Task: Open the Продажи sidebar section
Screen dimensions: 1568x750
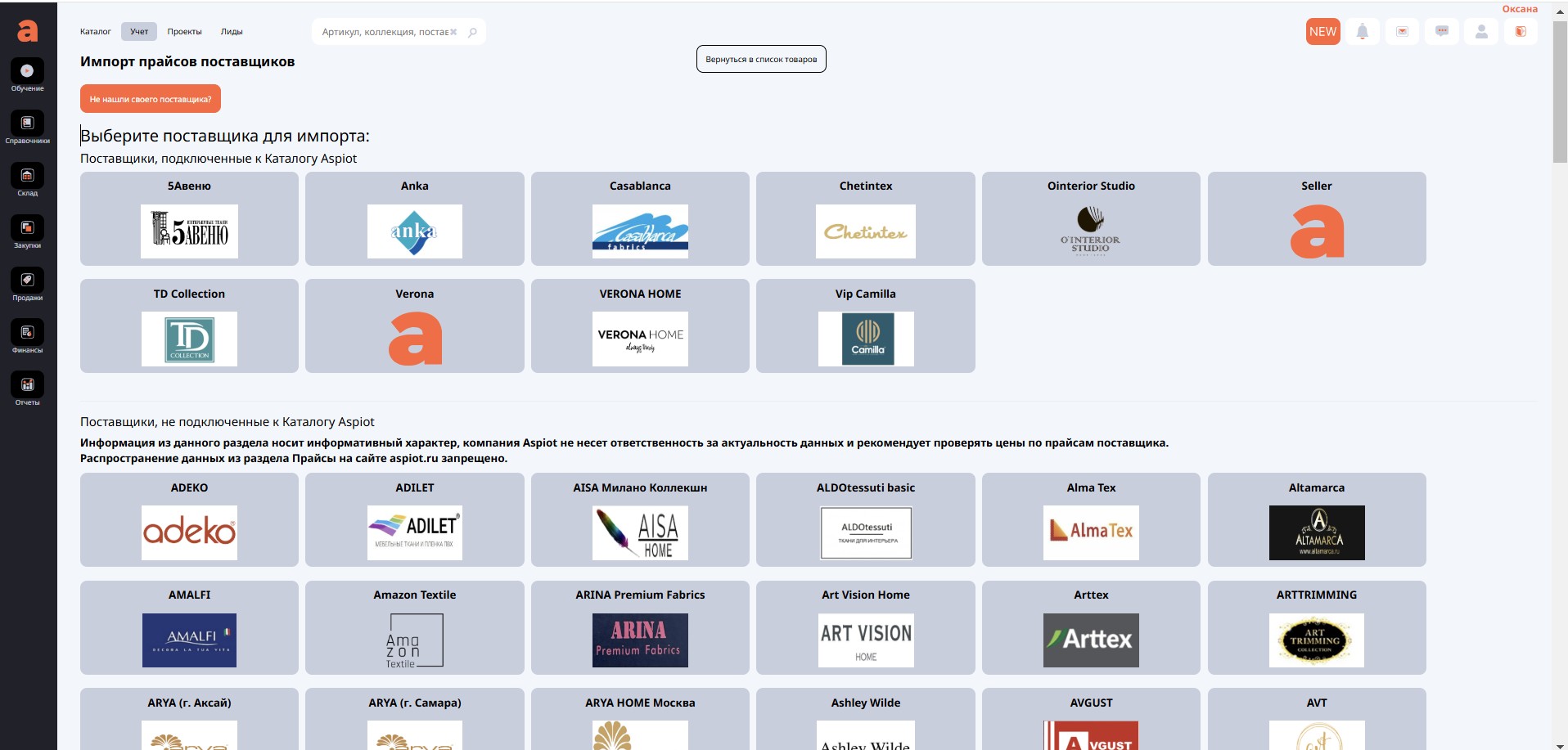Action: coord(27,284)
